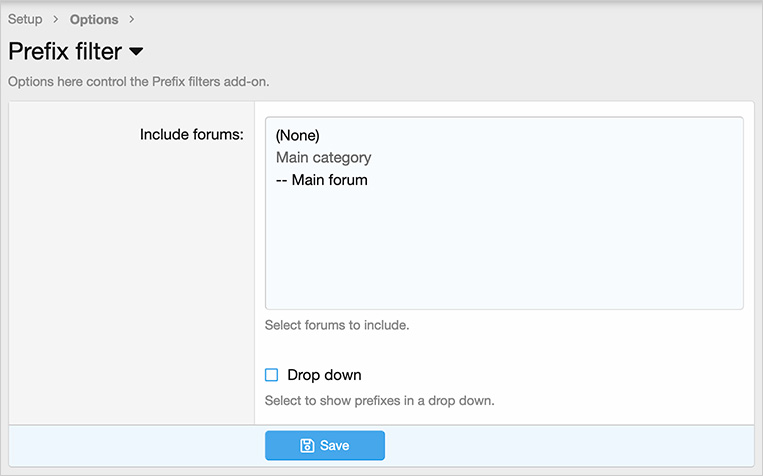This screenshot has width=763, height=476.
Task: Click the chevron after Setup breadcrumb
Action: [x=56, y=19]
